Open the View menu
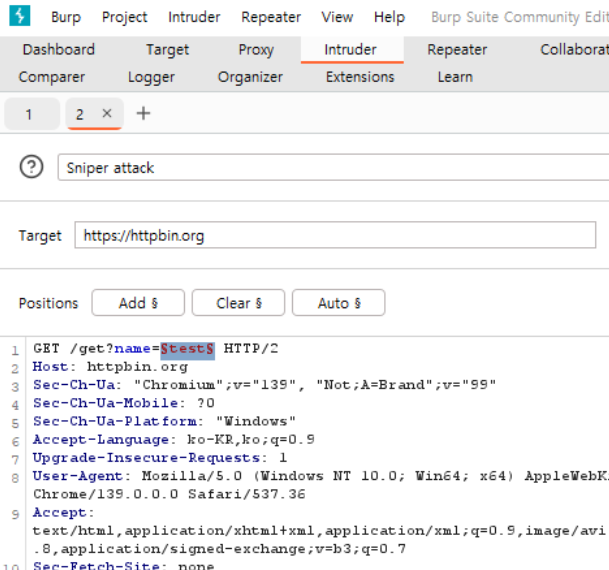This screenshot has width=609, height=570. click(x=337, y=17)
